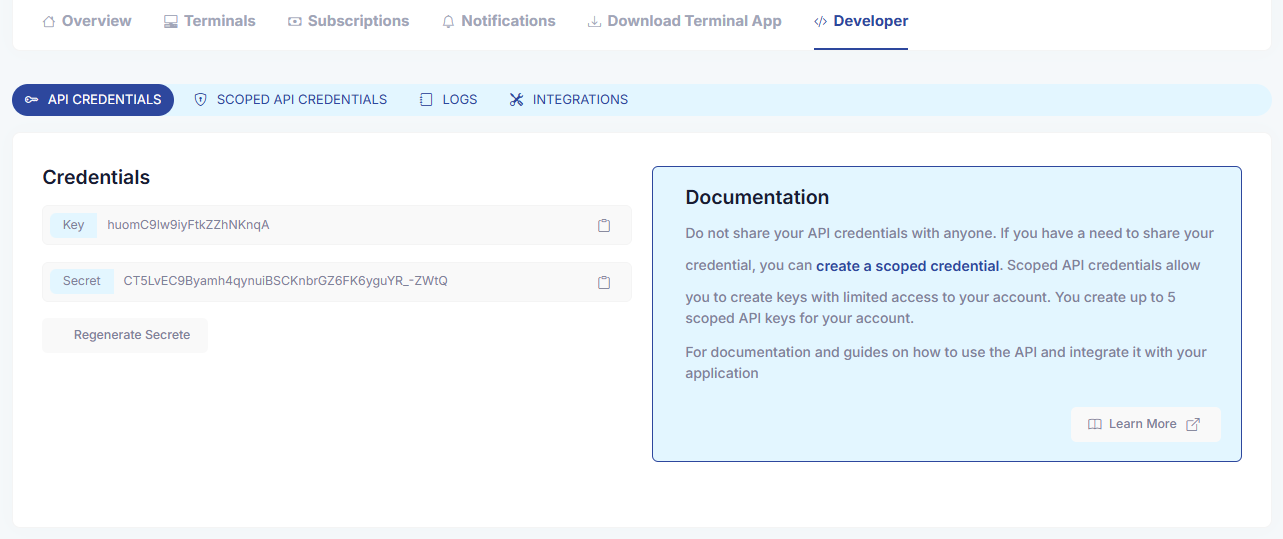Image resolution: width=1283 pixels, height=539 pixels.
Task: Click the Secret value field
Action: click(x=337, y=282)
